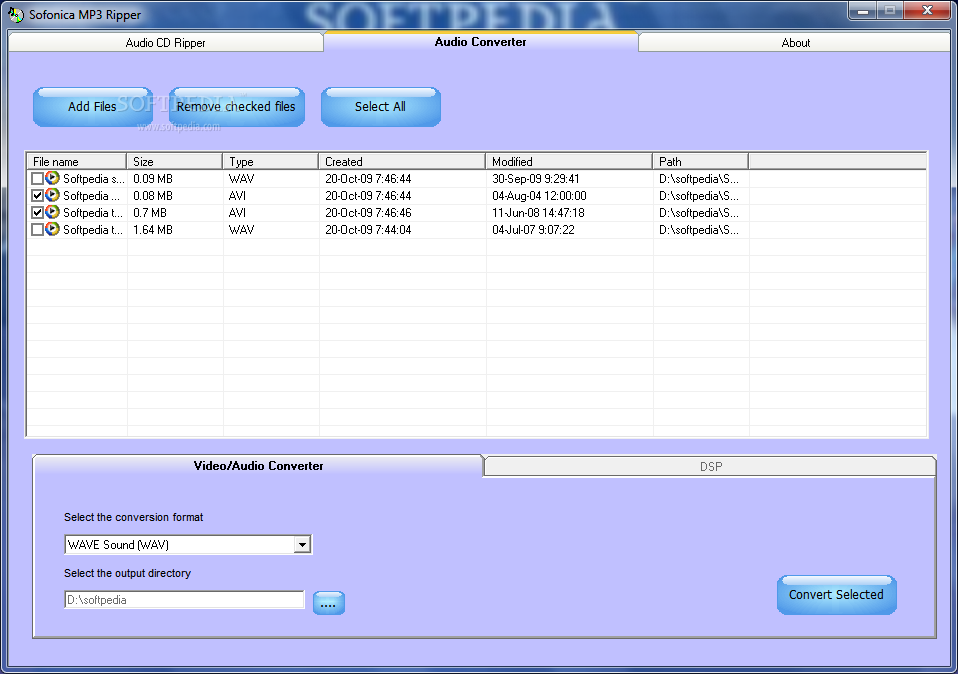Image resolution: width=958 pixels, height=674 pixels.
Task: Click Remove checked files button
Action: coord(236,107)
